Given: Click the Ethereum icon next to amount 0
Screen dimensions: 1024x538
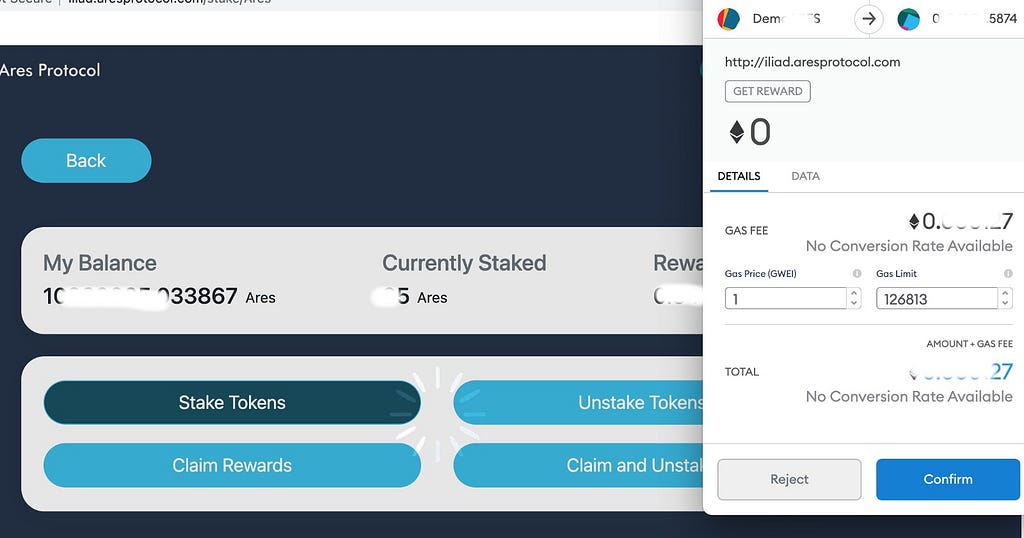Looking at the screenshot, I should tap(737, 133).
